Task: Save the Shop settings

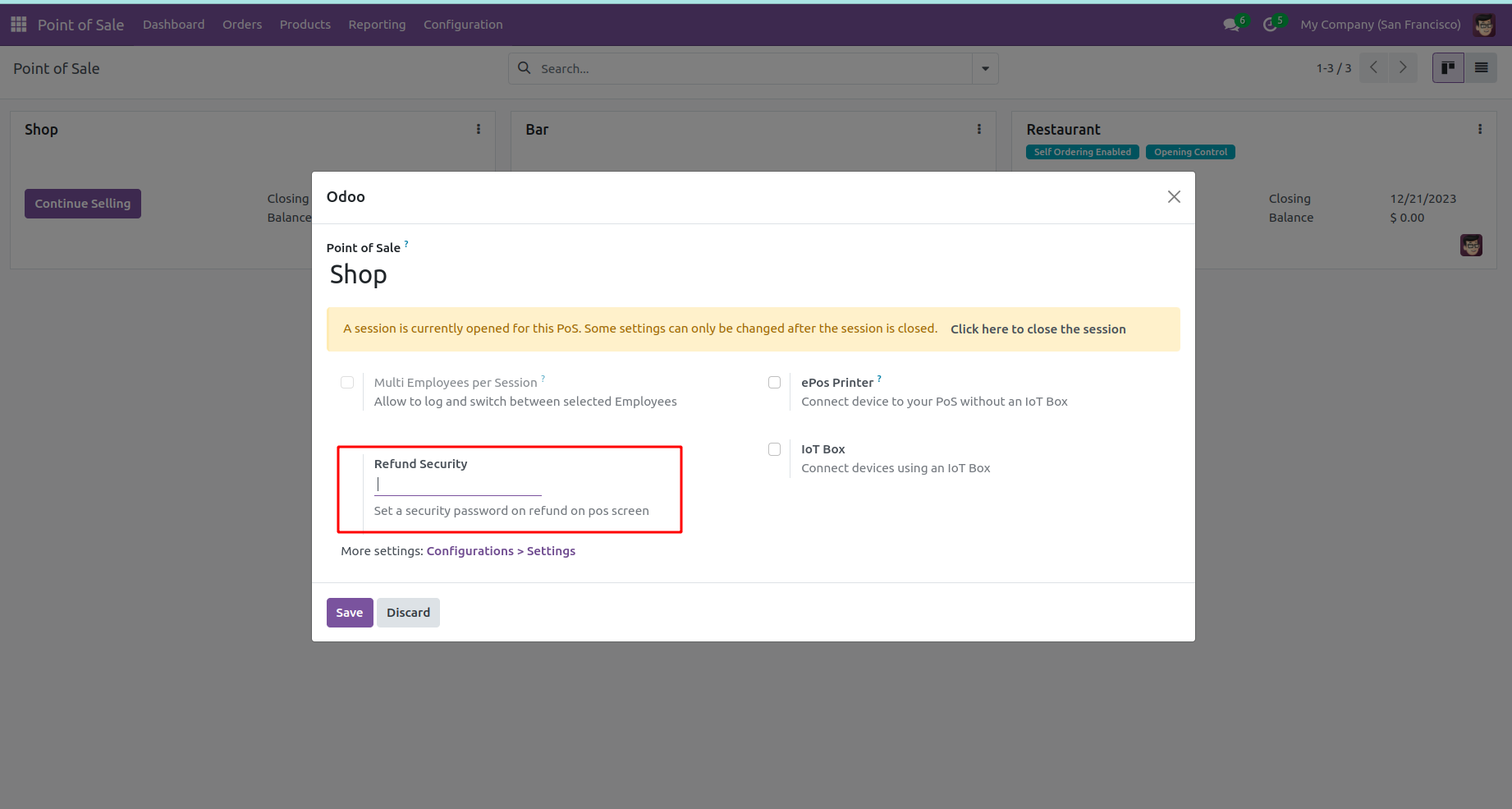Action: coord(350,613)
